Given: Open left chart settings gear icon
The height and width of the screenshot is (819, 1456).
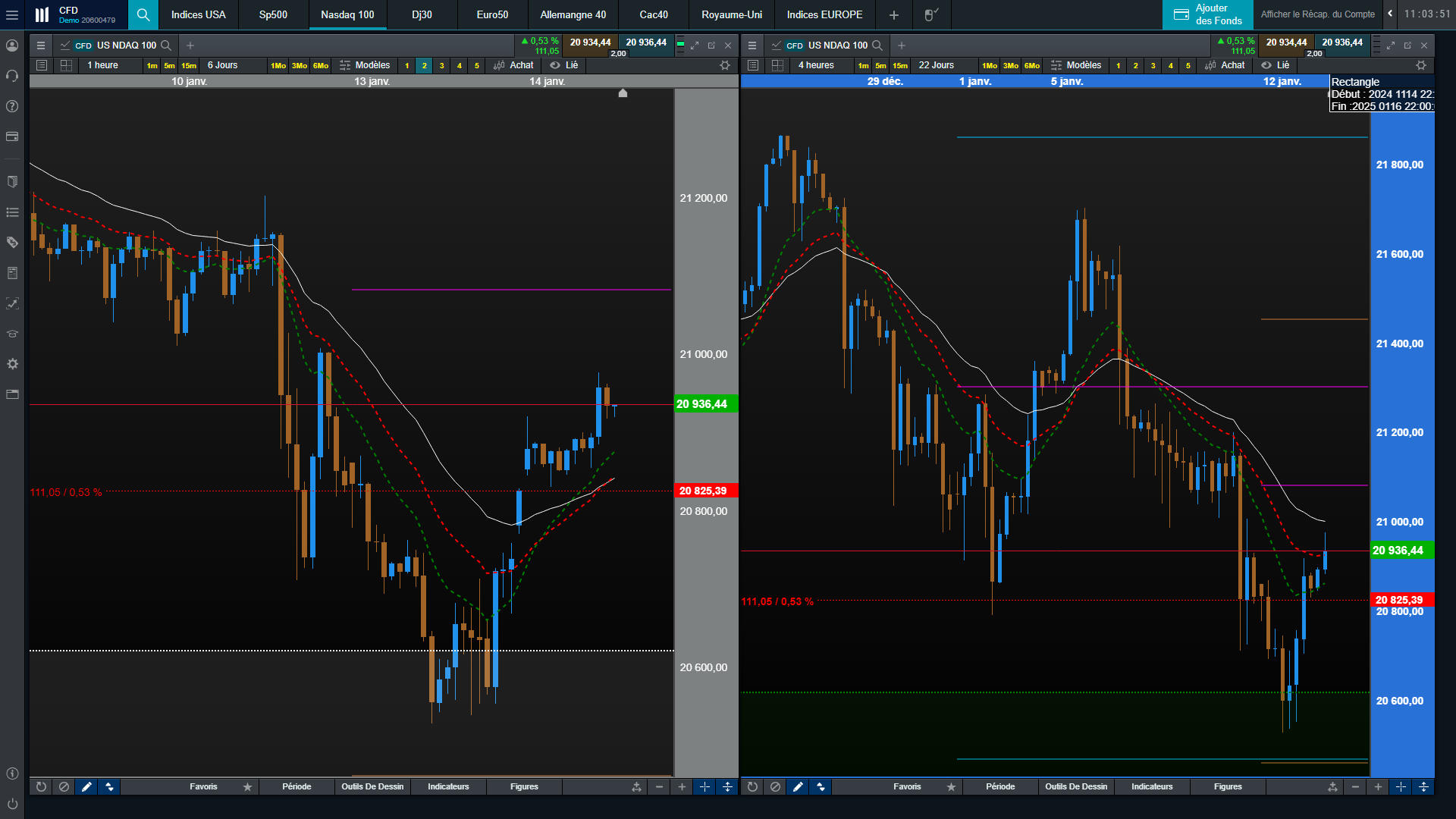Looking at the screenshot, I should click(x=725, y=65).
